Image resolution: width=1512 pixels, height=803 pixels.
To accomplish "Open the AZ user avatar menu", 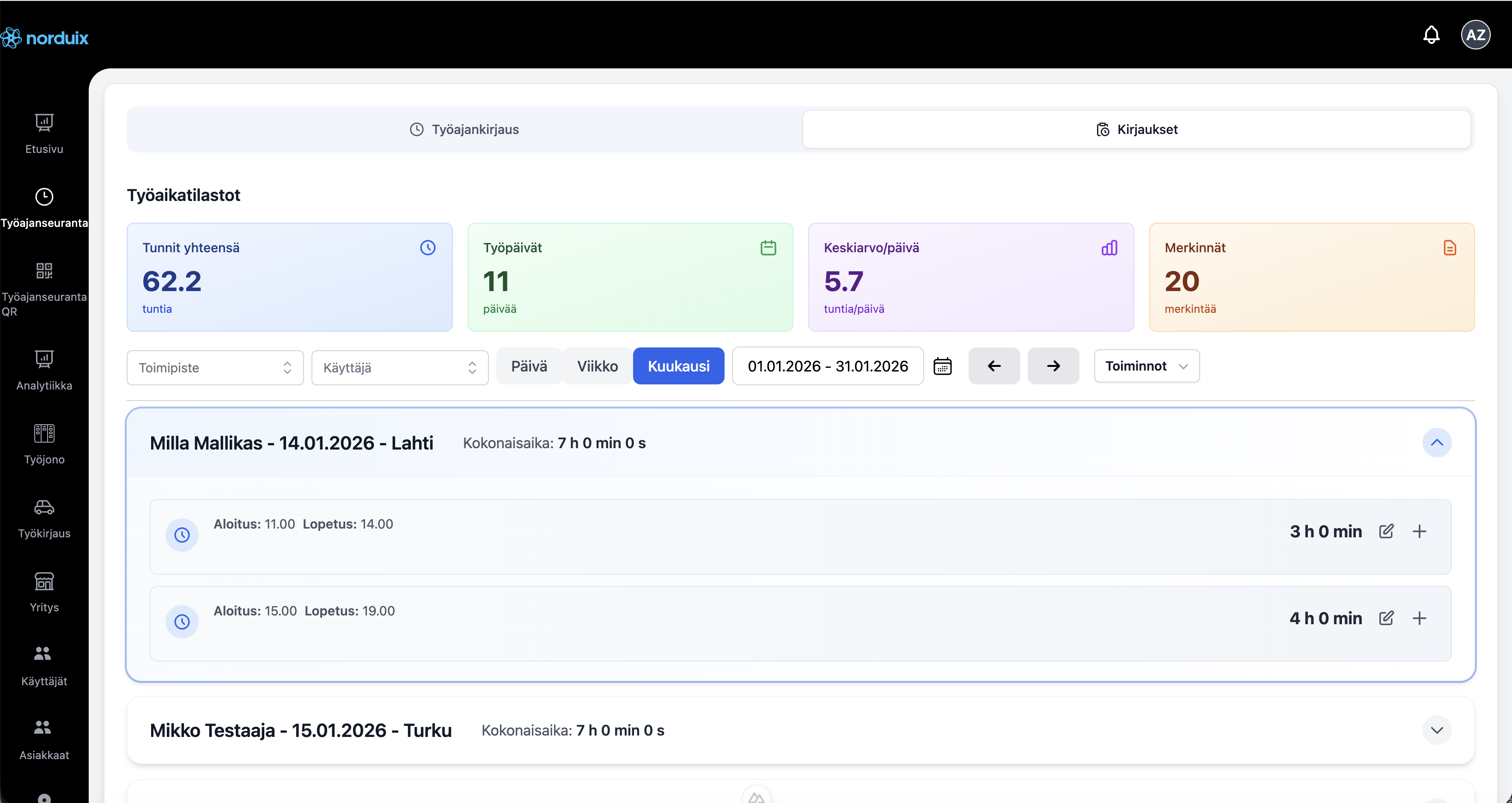I will tap(1475, 35).
